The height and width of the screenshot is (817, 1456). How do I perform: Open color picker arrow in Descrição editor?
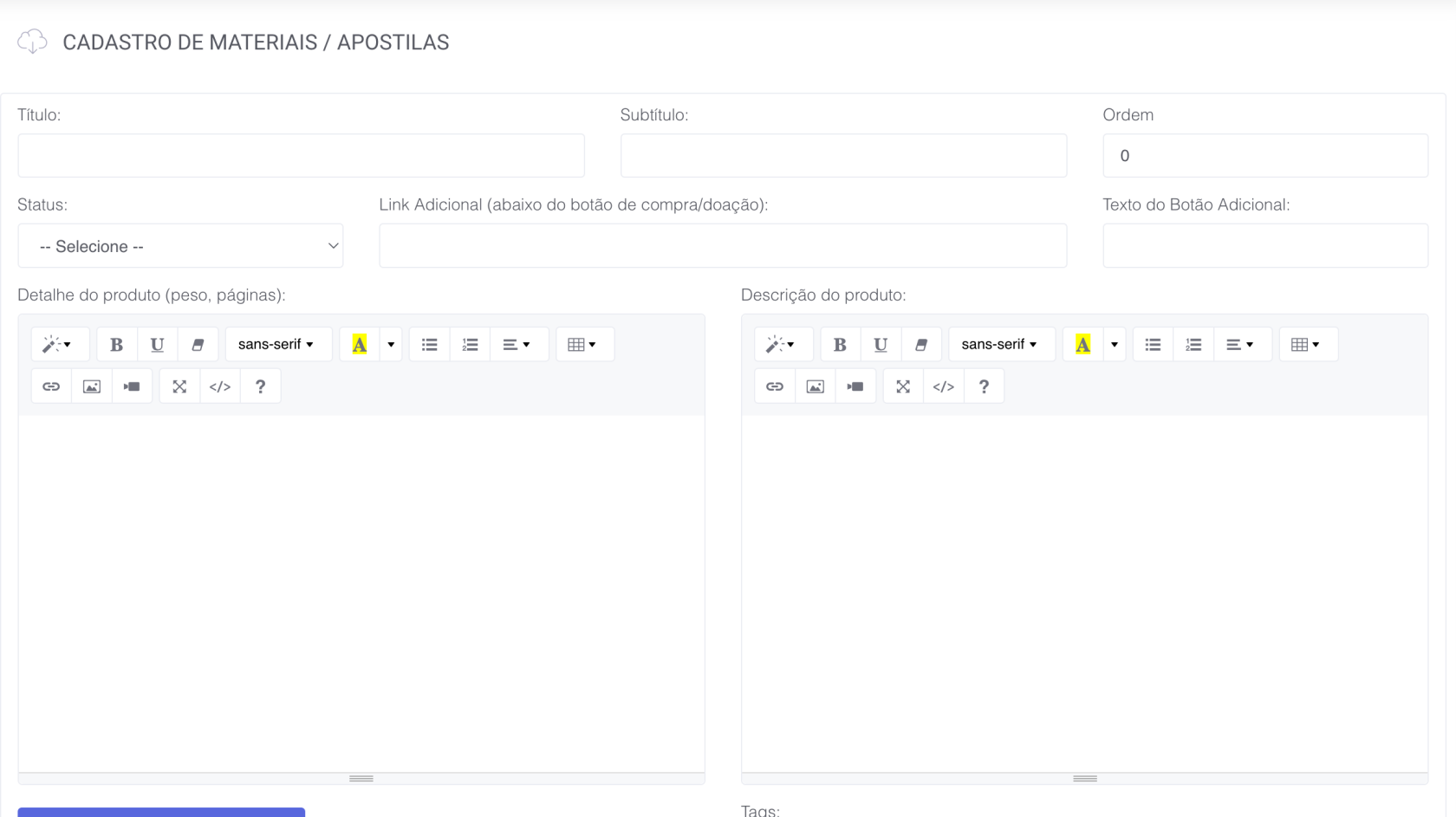coord(1115,345)
